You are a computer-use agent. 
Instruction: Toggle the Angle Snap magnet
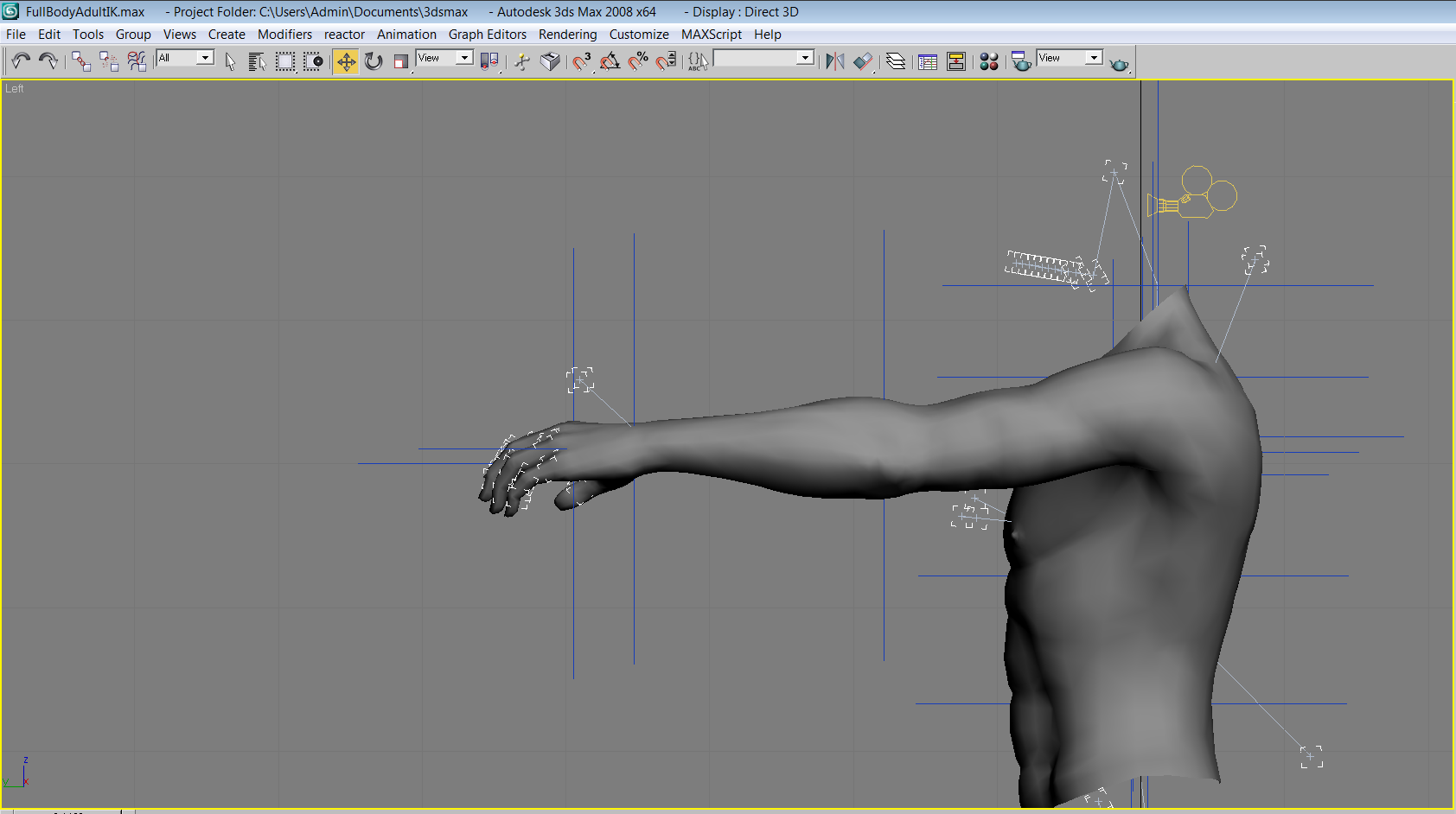pos(610,60)
